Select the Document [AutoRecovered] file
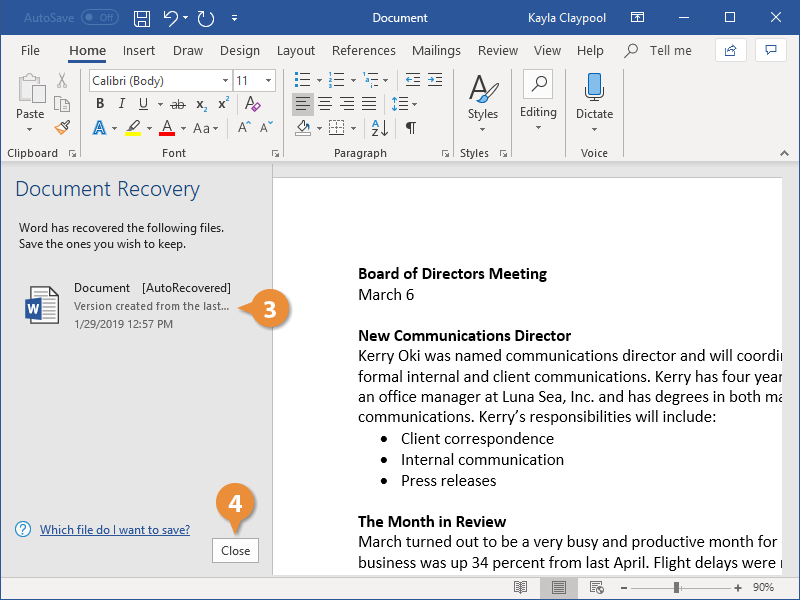The height and width of the screenshot is (600, 800). [128, 305]
